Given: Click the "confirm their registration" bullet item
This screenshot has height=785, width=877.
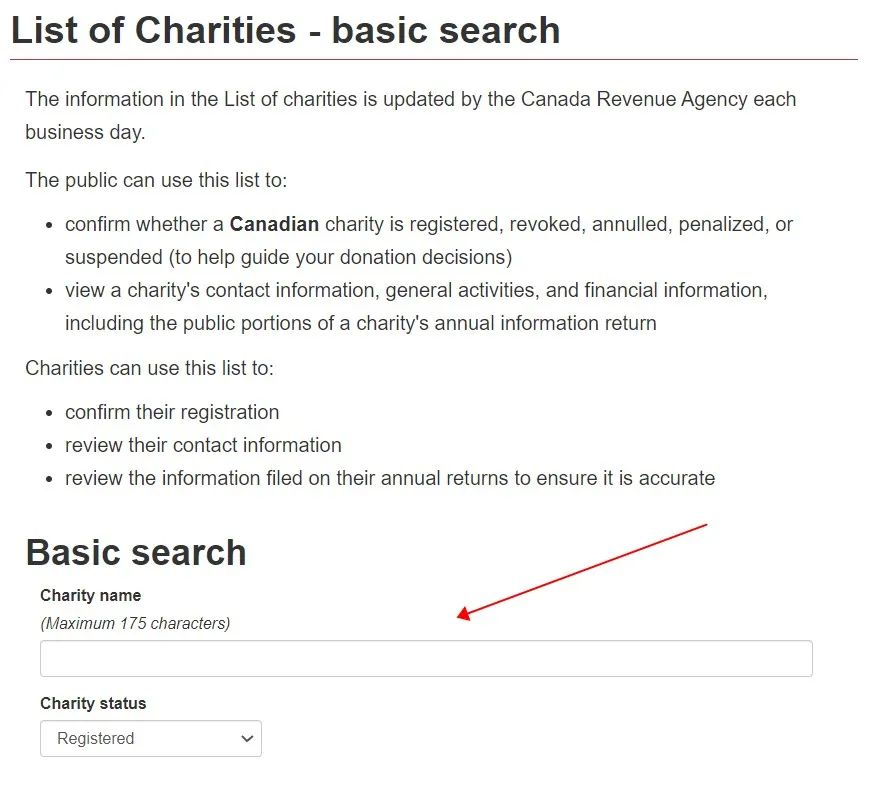Looking at the screenshot, I should pos(172,412).
